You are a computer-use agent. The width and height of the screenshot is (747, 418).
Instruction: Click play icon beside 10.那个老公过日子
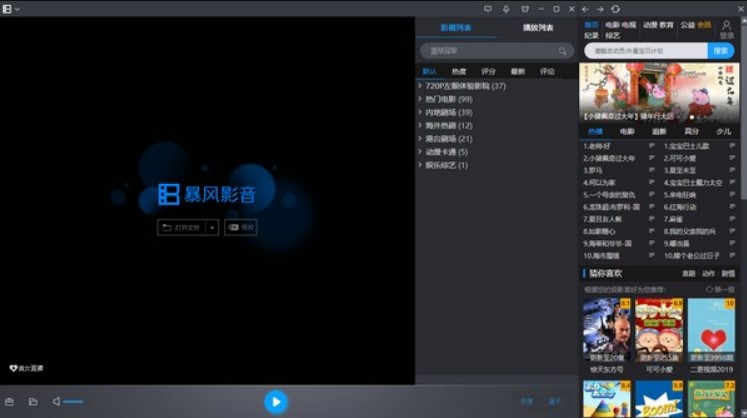(x=732, y=255)
